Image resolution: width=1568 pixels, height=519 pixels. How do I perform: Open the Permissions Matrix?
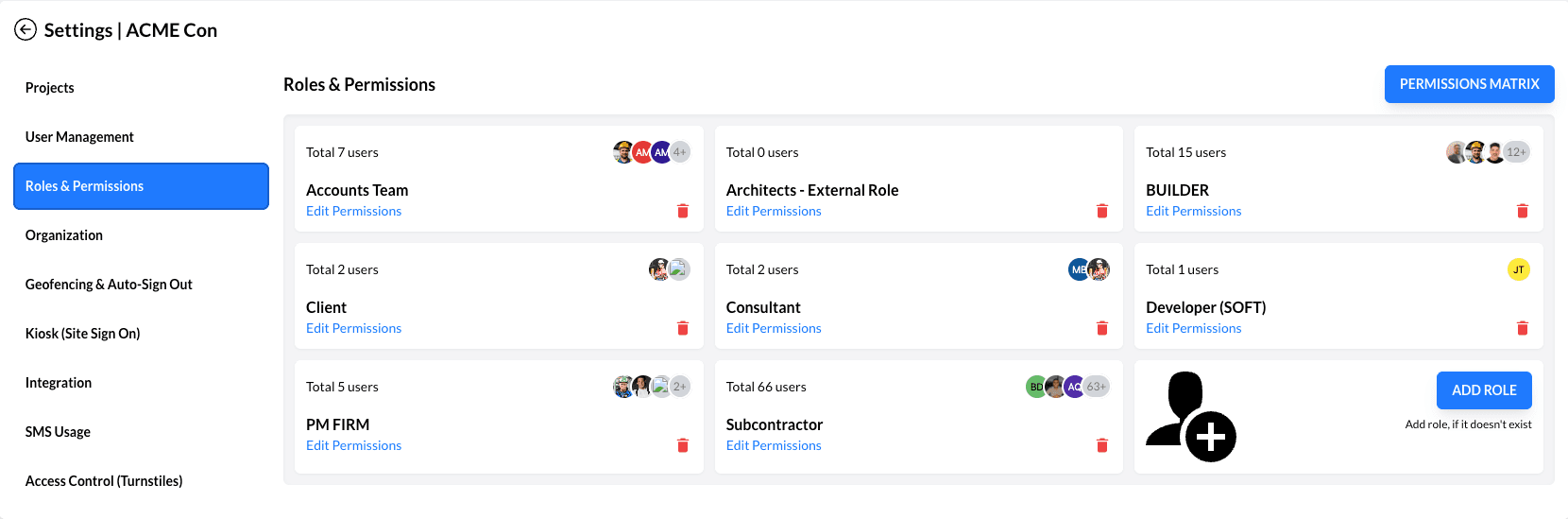click(1470, 84)
